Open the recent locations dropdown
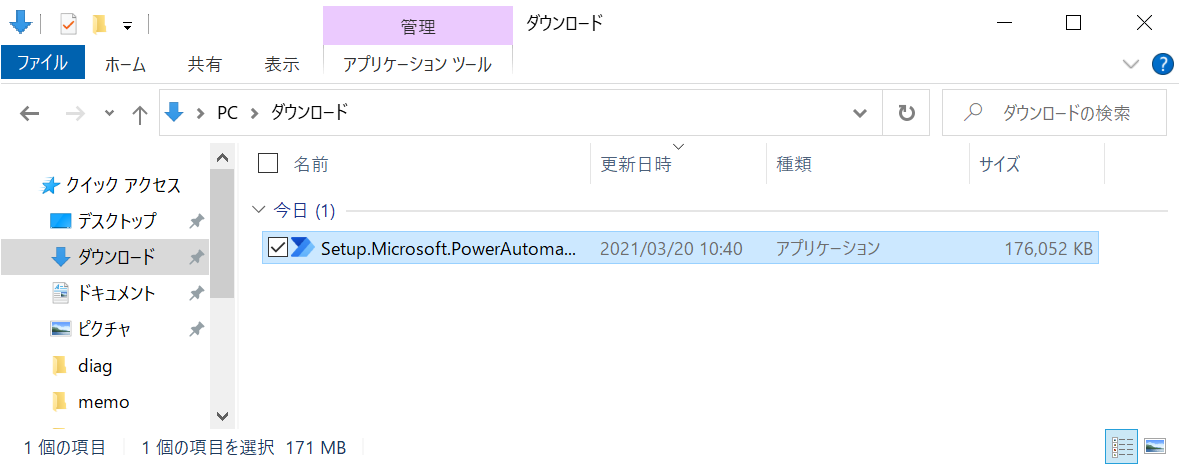The width and height of the screenshot is (1180, 465). click(x=109, y=114)
